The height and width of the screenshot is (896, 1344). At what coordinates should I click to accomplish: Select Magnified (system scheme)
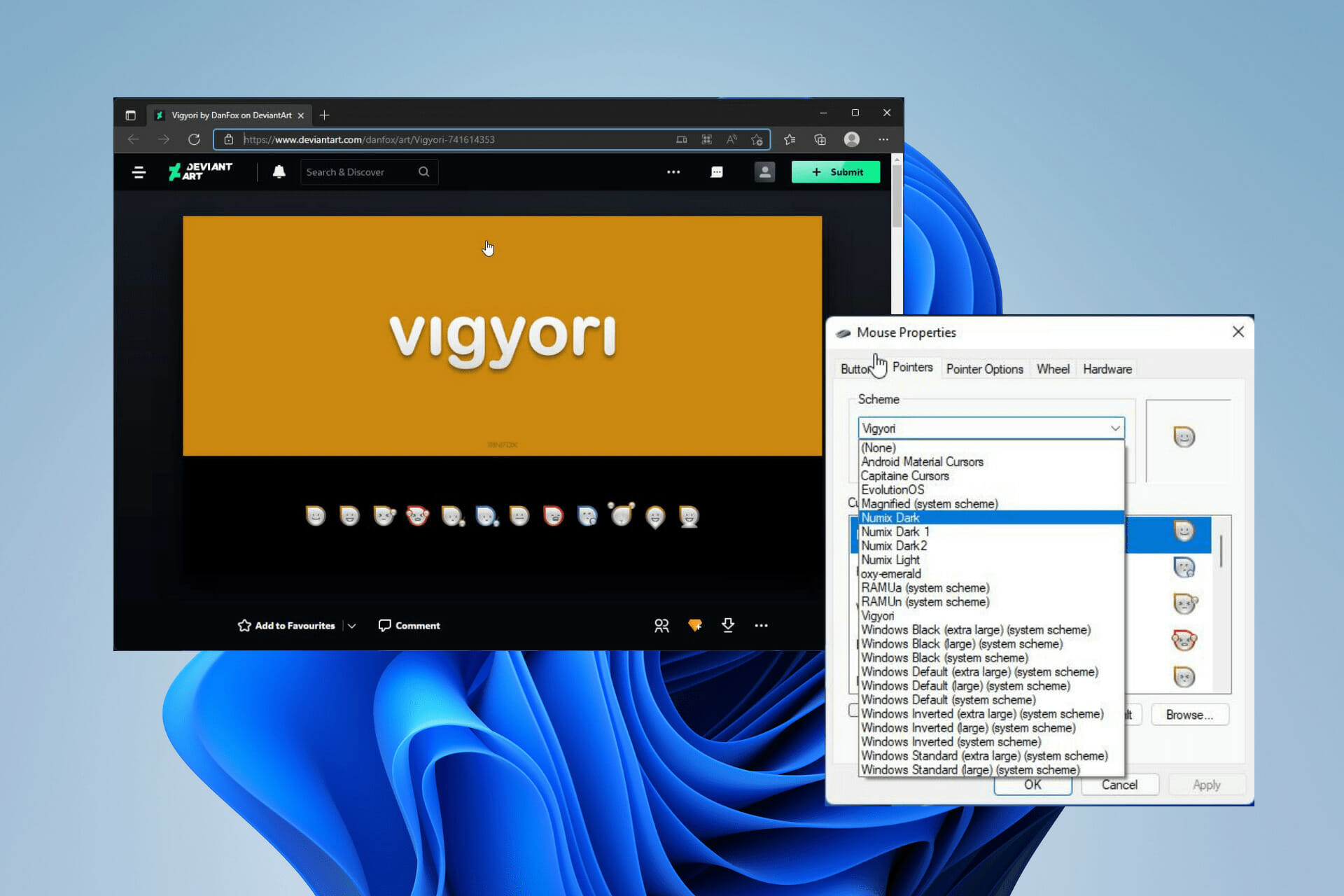(x=991, y=504)
